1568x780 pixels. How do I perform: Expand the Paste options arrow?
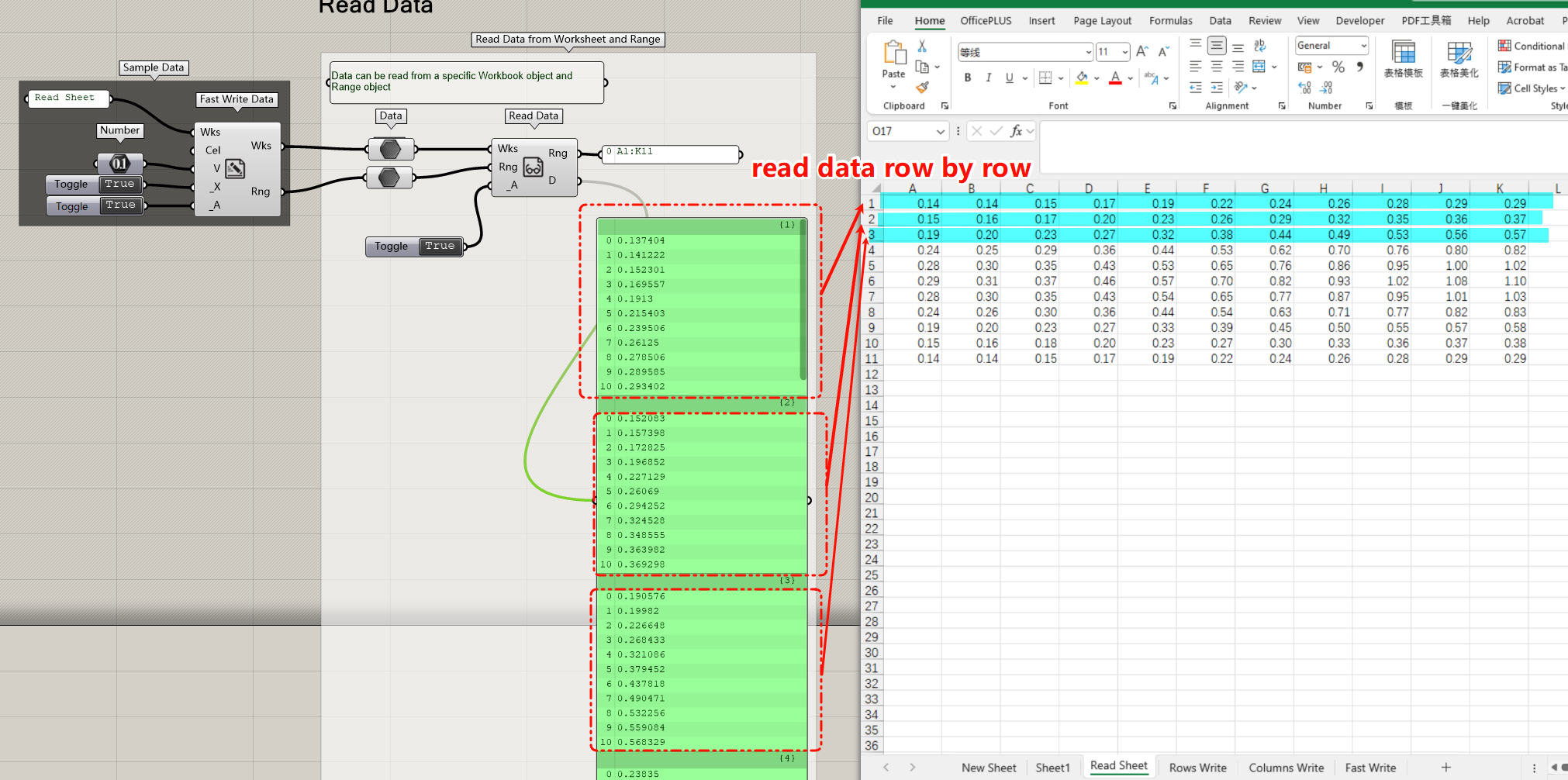pyautogui.click(x=893, y=86)
